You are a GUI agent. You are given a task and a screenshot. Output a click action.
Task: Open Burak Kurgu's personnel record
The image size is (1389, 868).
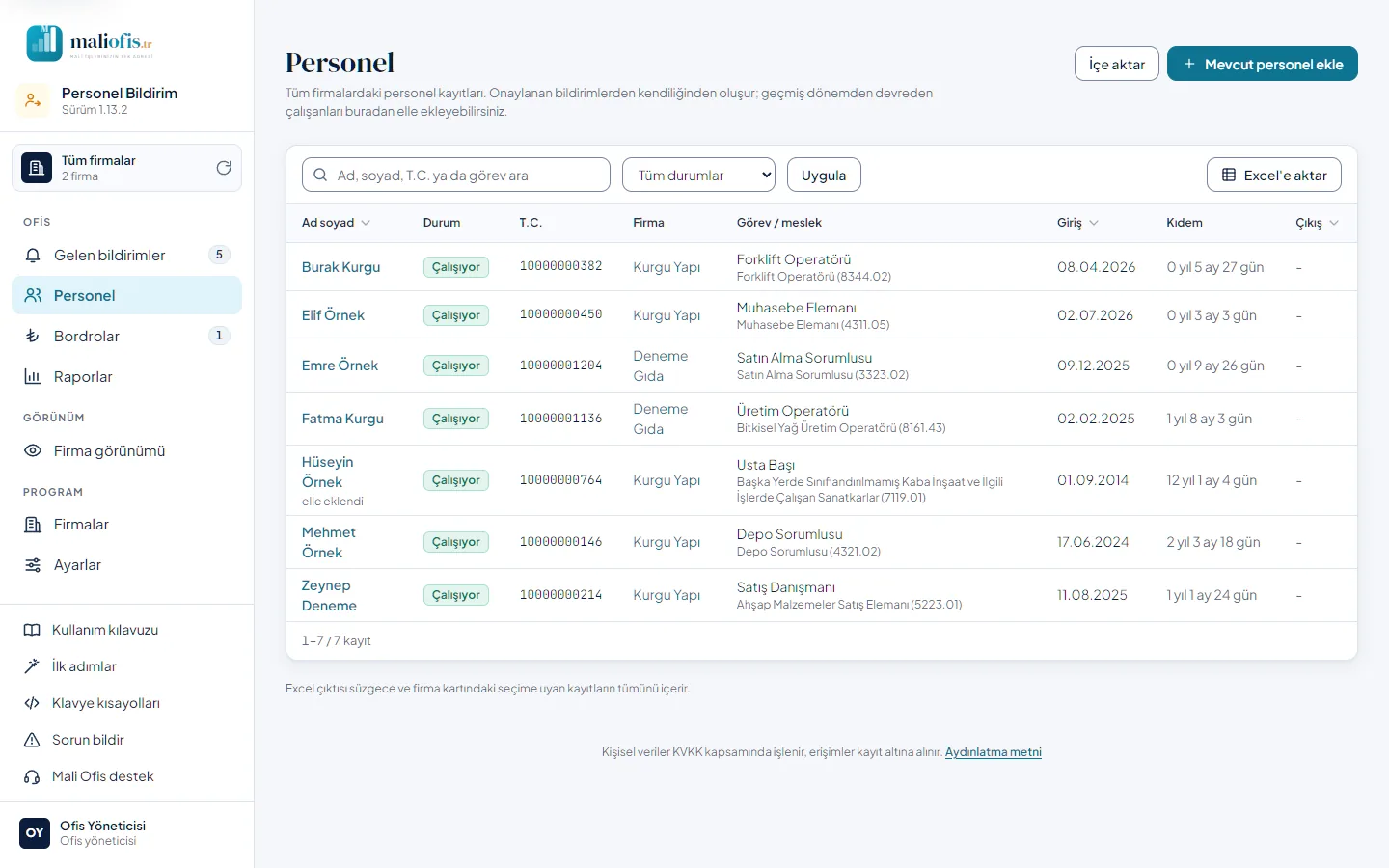(x=341, y=267)
